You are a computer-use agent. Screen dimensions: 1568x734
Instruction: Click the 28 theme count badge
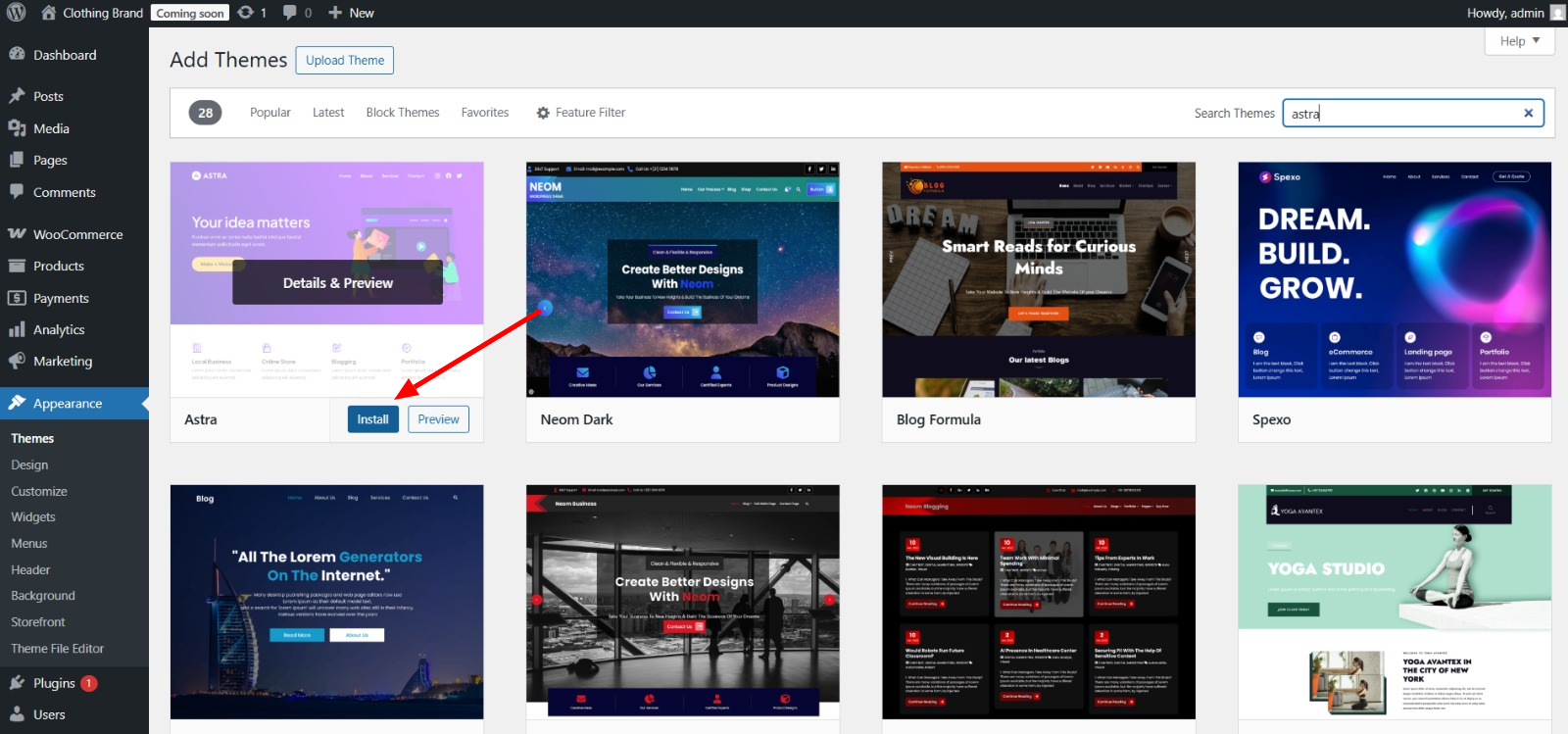click(x=206, y=113)
